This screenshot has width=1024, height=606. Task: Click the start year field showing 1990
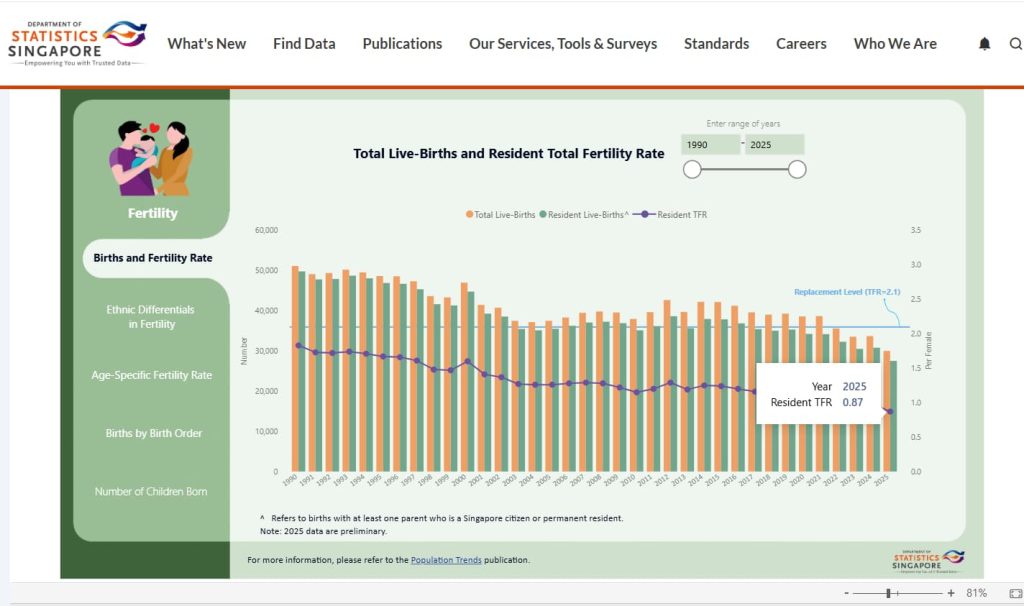(x=709, y=145)
